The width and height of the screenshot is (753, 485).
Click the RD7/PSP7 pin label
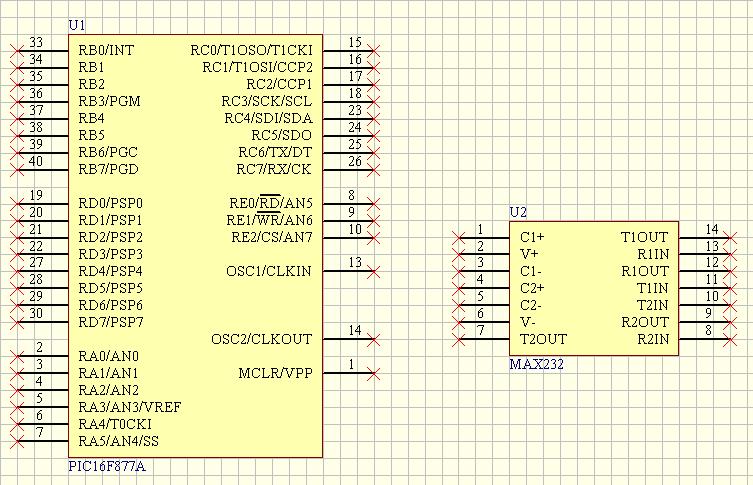(x=110, y=322)
